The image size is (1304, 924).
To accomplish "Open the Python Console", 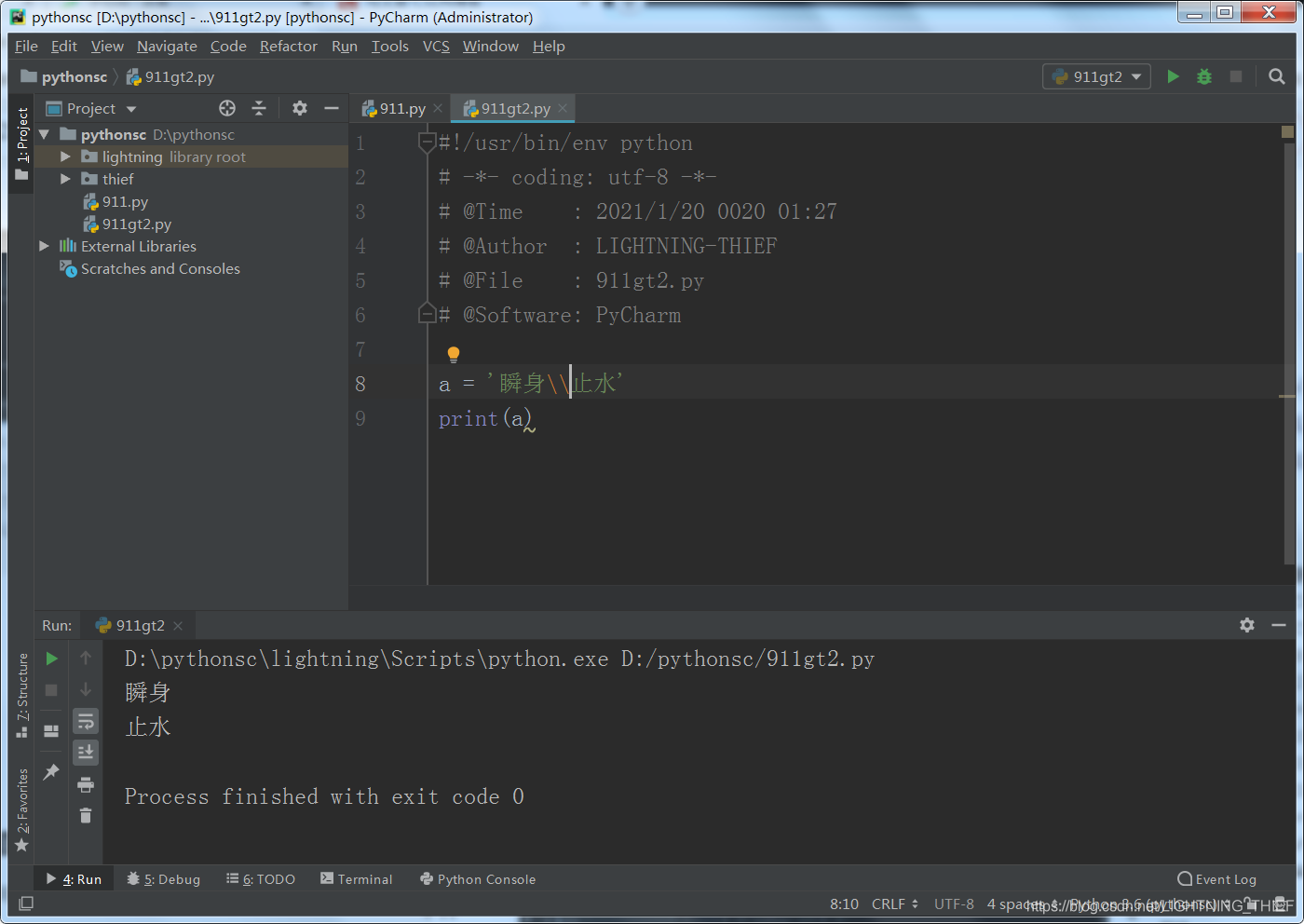I will click(478, 879).
